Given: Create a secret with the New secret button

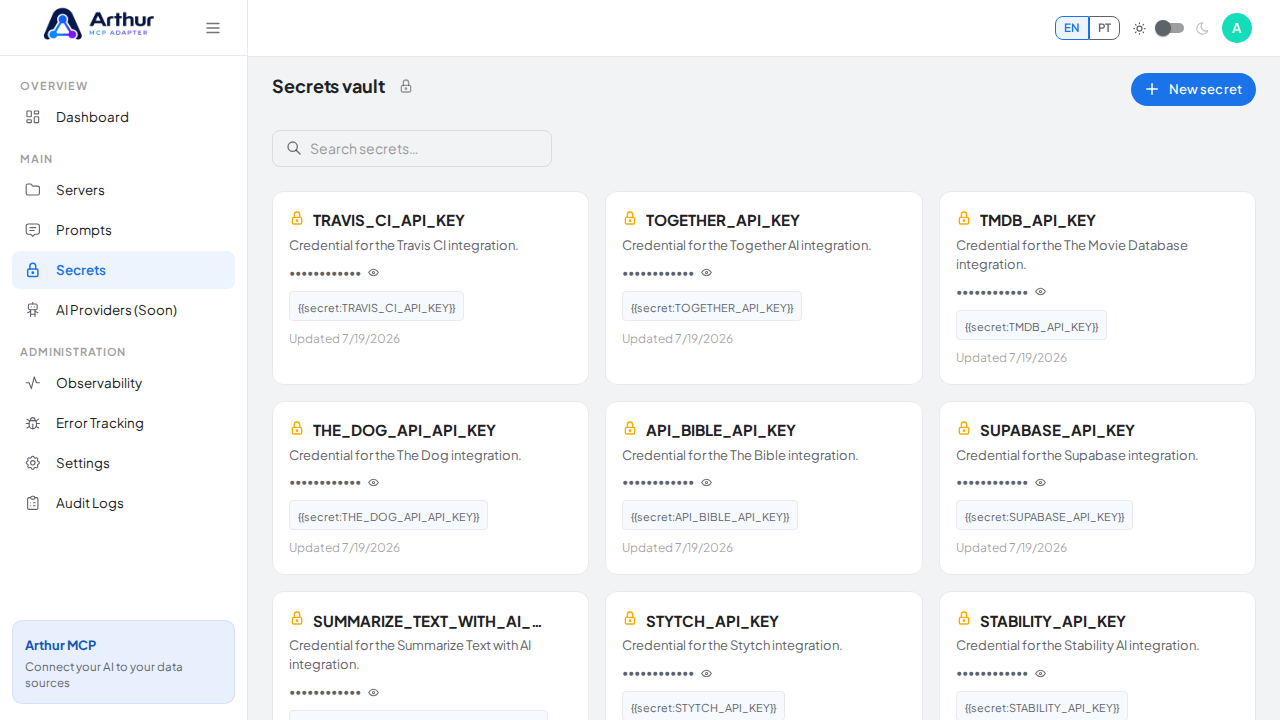Looking at the screenshot, I should tap(1193, 89).
